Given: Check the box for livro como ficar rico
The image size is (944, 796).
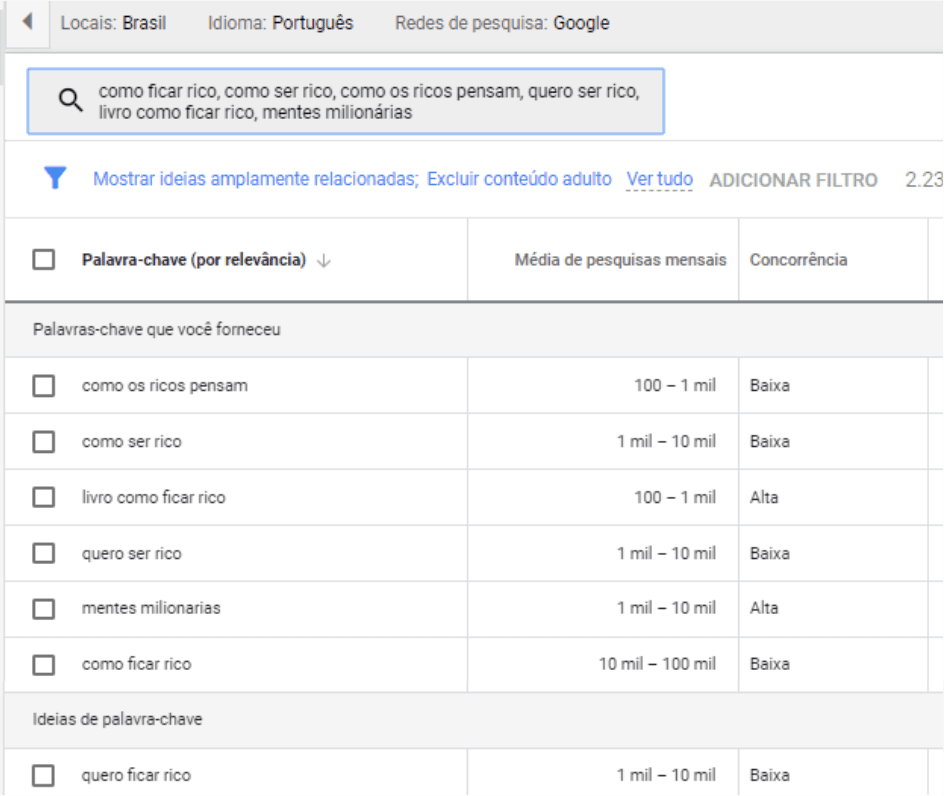Looking at the screenshot, I should pos(43,497).
